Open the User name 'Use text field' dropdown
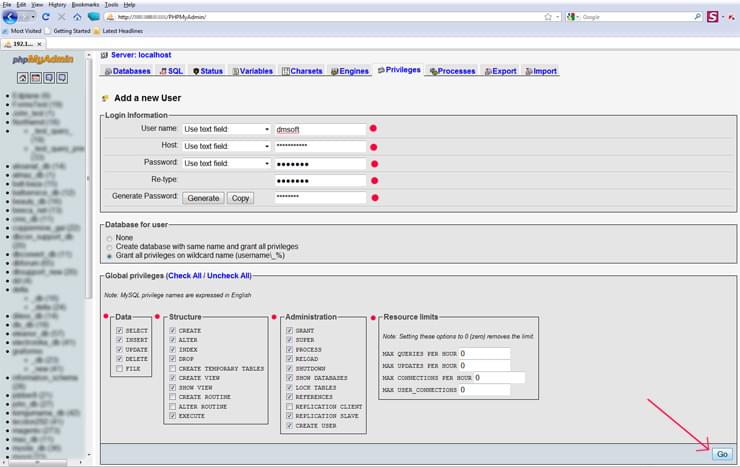This screenshot has height=467, width=740. pyautogui.click(x=227, y=129)
